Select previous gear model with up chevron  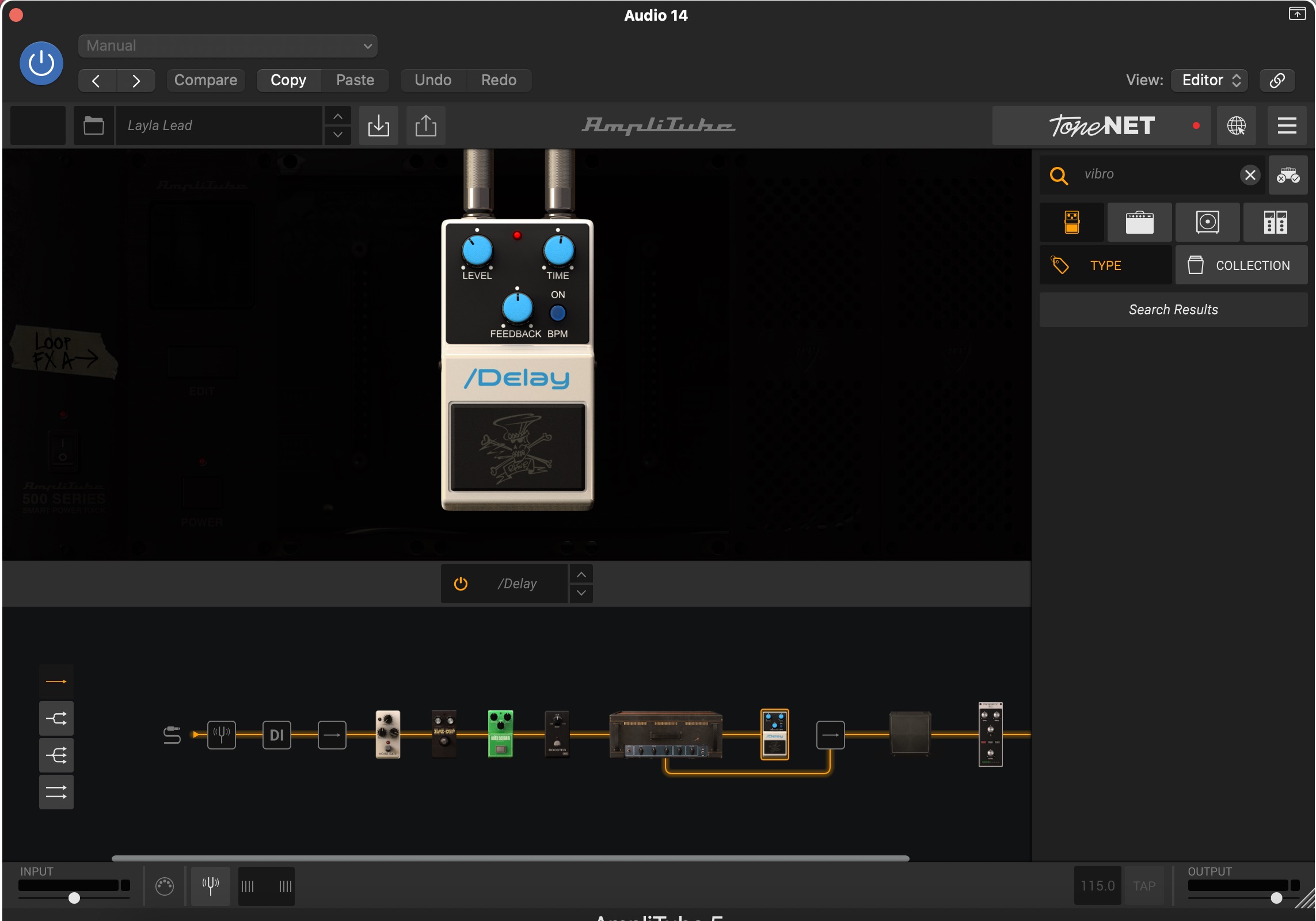[581, 574]
